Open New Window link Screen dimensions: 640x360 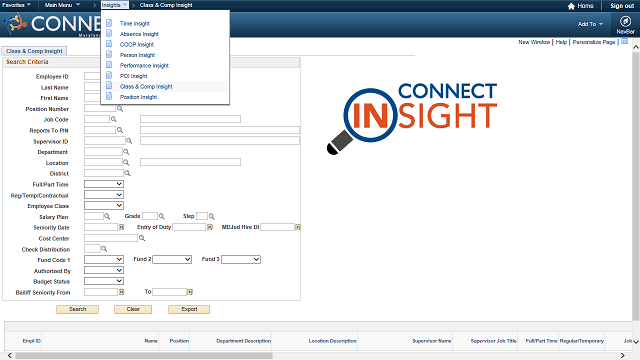[x=534, y=42]
